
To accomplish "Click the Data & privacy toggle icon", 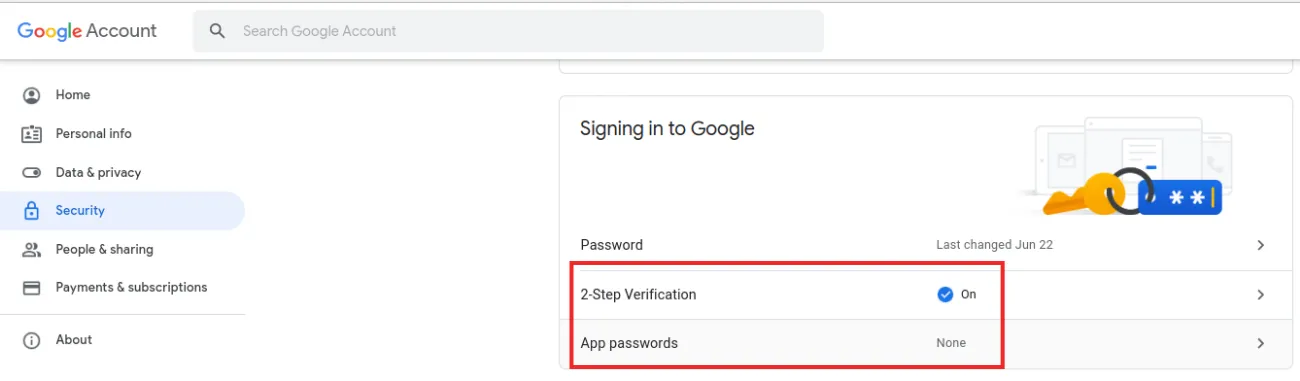I will [x=32, y=172].
